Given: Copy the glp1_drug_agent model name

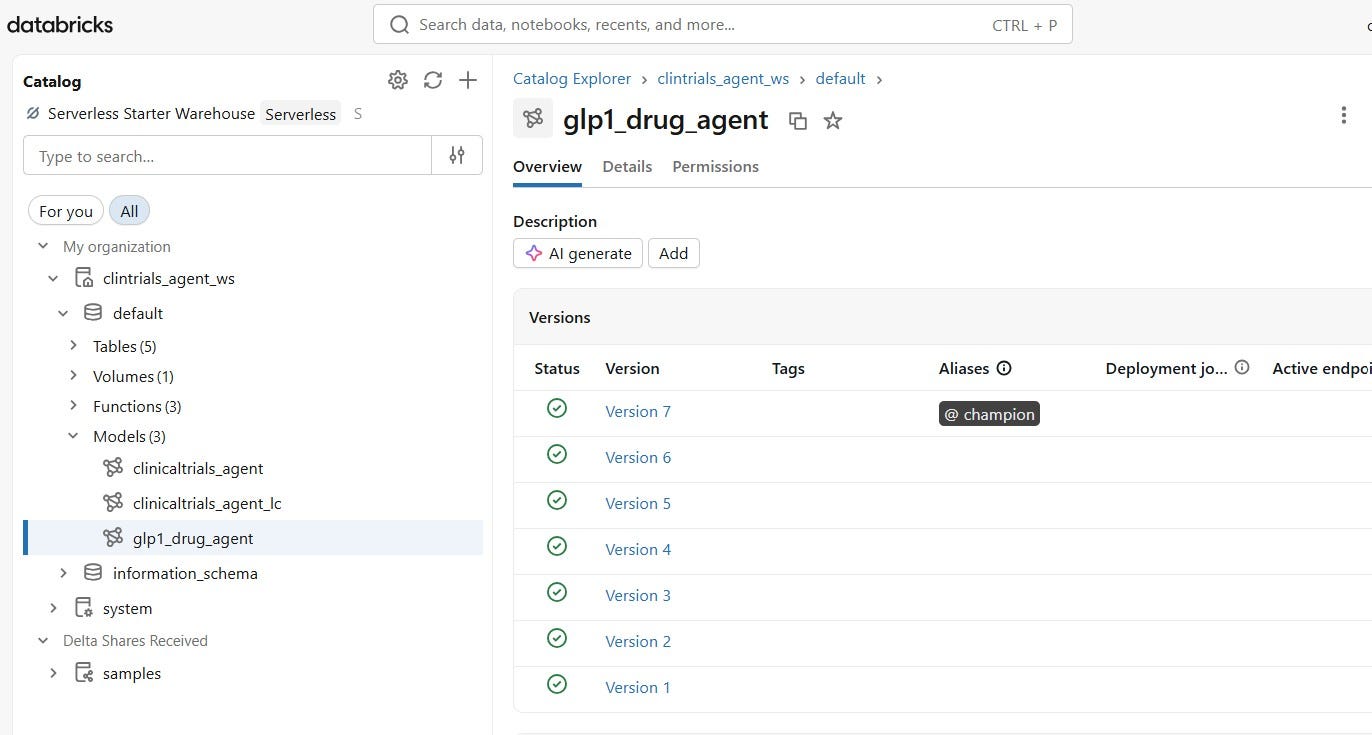Looking at the screenshot, I should click(x=798, y=121).
